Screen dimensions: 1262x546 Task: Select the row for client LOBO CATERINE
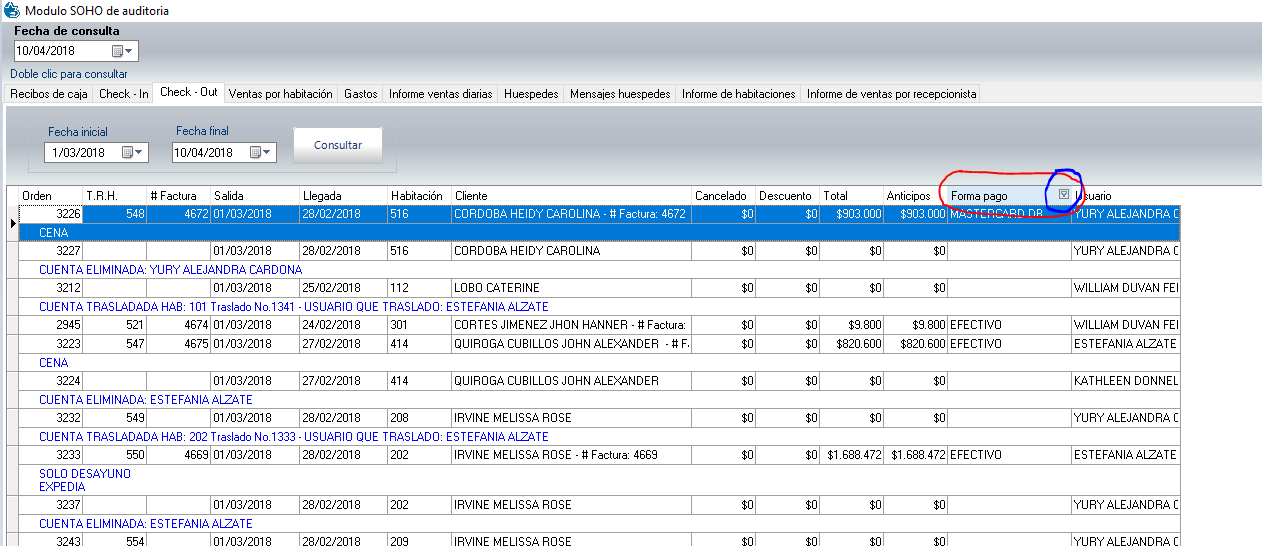point(570,288)
